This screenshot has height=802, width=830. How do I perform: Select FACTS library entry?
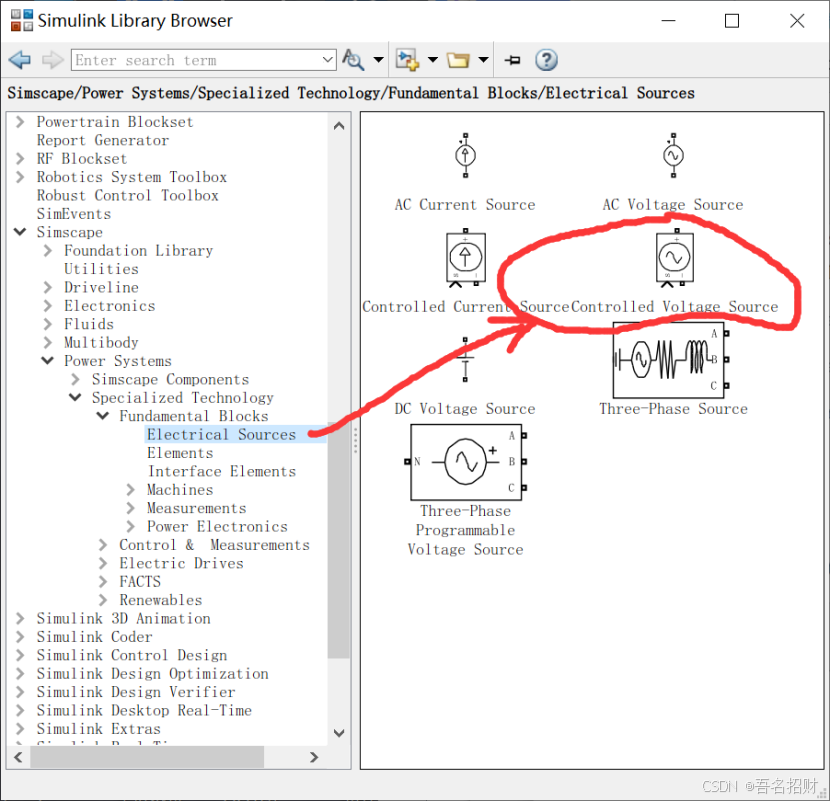click(140, 581)
